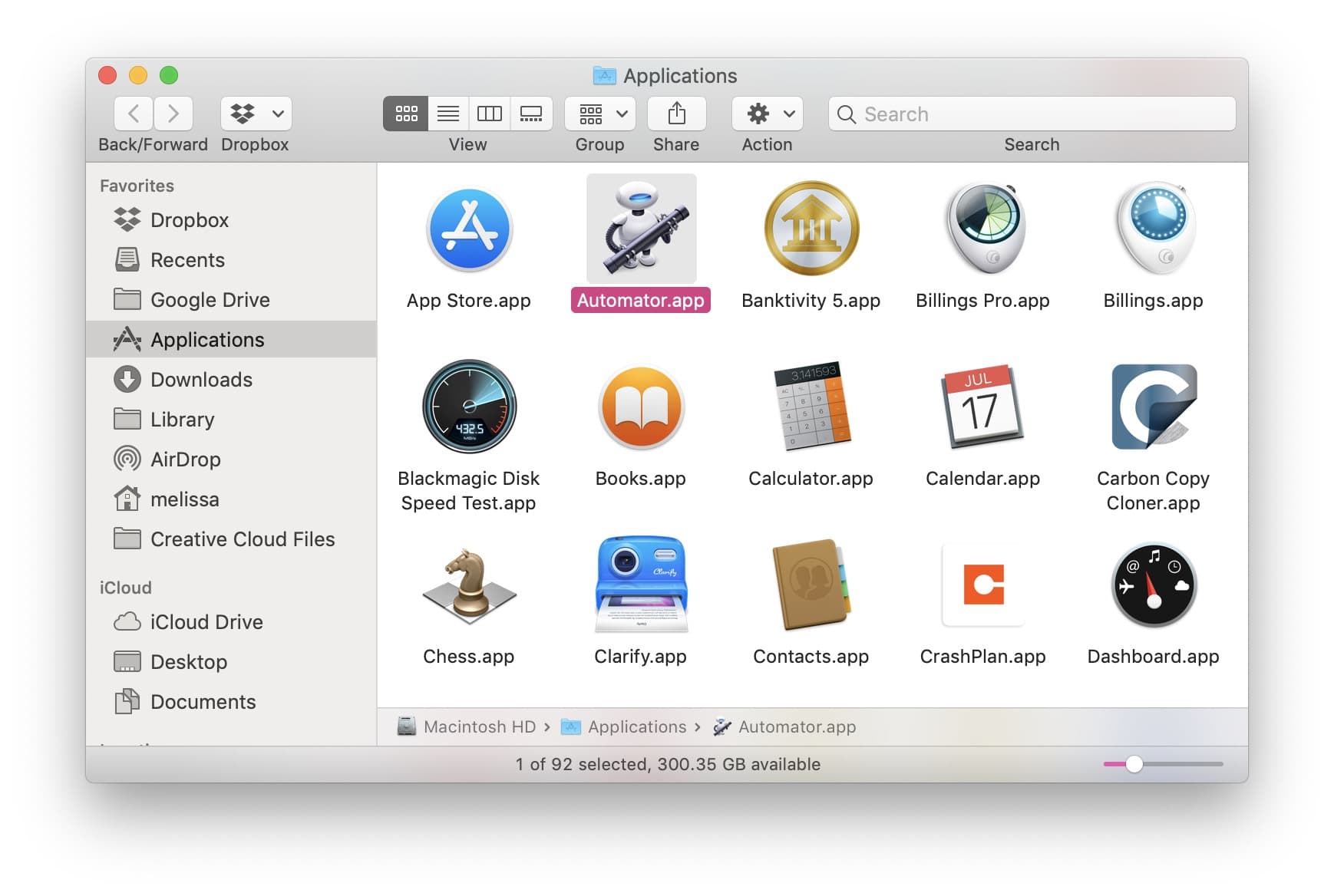Viewport: 1334px width, 896px height.
Task: Select the Banktivity 5.app icon
Action: click(x=811, y=228)
